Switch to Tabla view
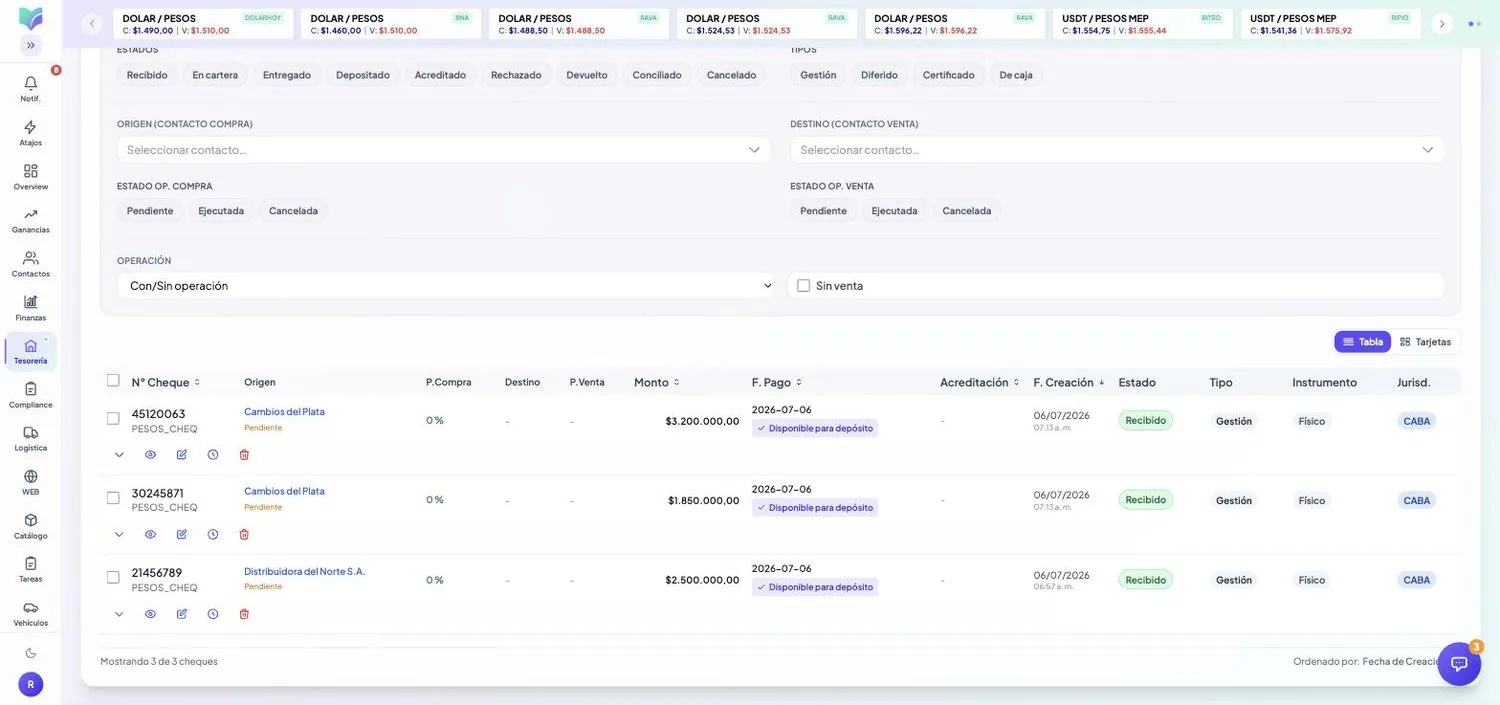Screen dimensions: 1500x705 1362,342
